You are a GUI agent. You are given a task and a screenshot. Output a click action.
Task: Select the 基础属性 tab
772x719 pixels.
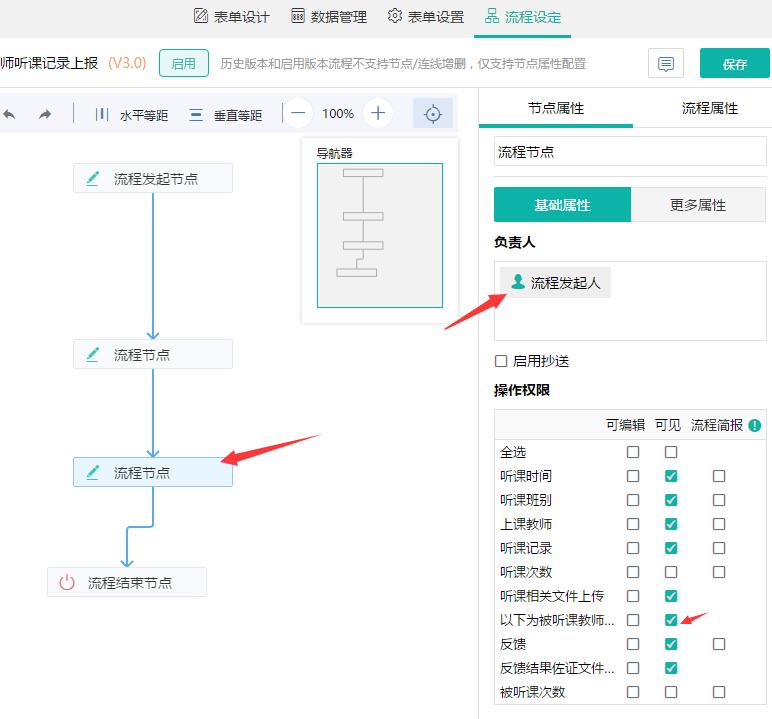562,204
